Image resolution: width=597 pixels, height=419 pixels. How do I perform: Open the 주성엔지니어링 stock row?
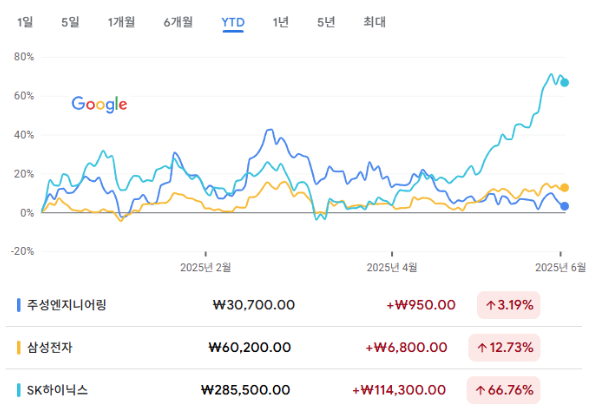coord(294,305)
